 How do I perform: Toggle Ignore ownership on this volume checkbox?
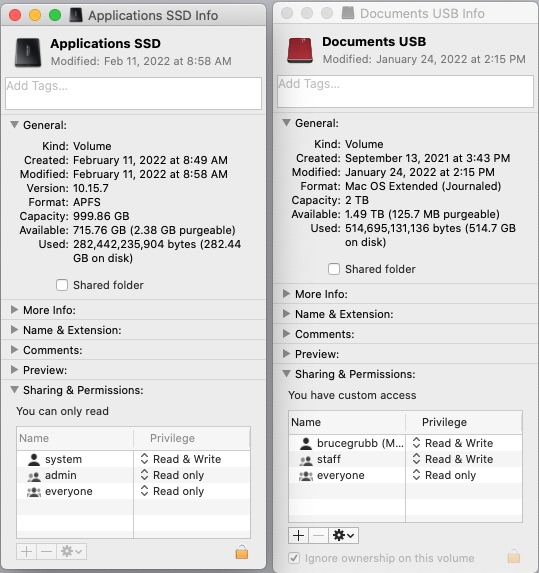tap(294, 558)
